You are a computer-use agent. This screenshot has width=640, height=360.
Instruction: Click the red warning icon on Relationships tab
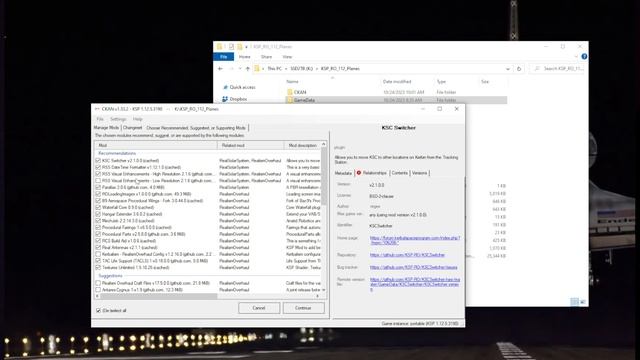[x=359, y=173]
